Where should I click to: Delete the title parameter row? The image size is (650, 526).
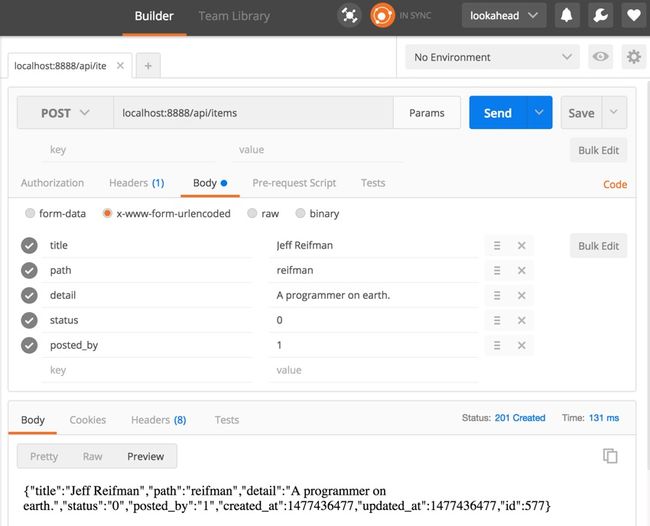click(521, 246)
